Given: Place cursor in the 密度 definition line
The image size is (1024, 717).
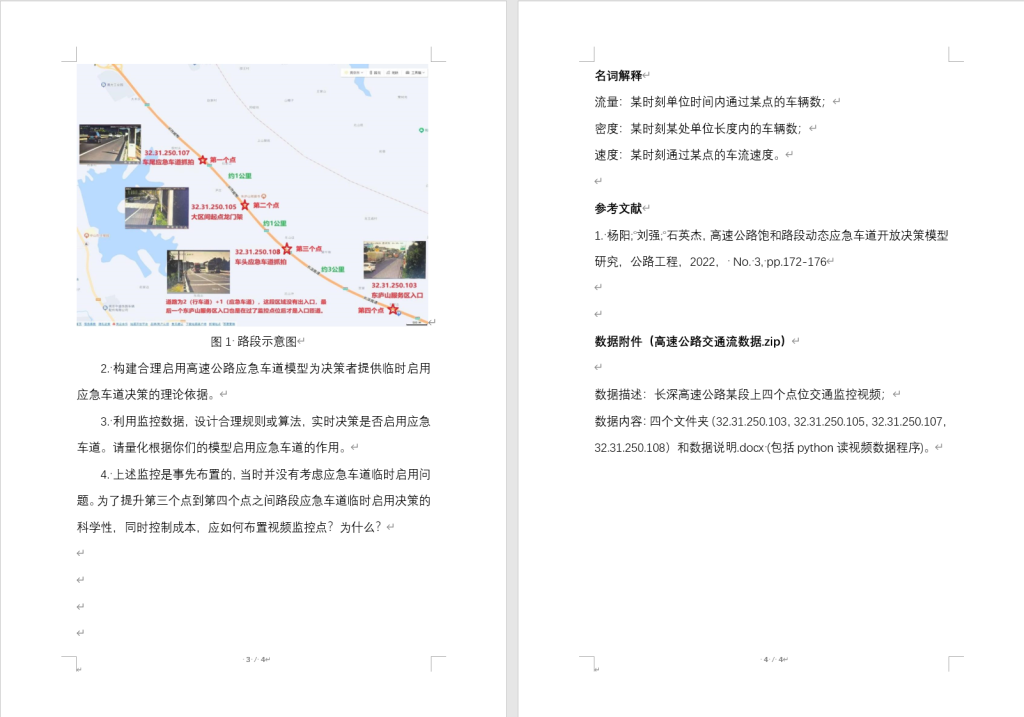Looking at the screenshot, I should [700, 128].
